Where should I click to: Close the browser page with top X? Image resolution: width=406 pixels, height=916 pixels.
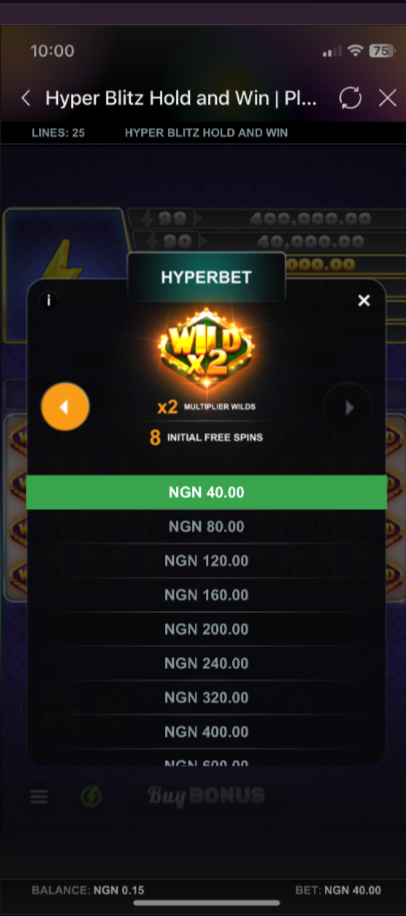click(388, 98)
